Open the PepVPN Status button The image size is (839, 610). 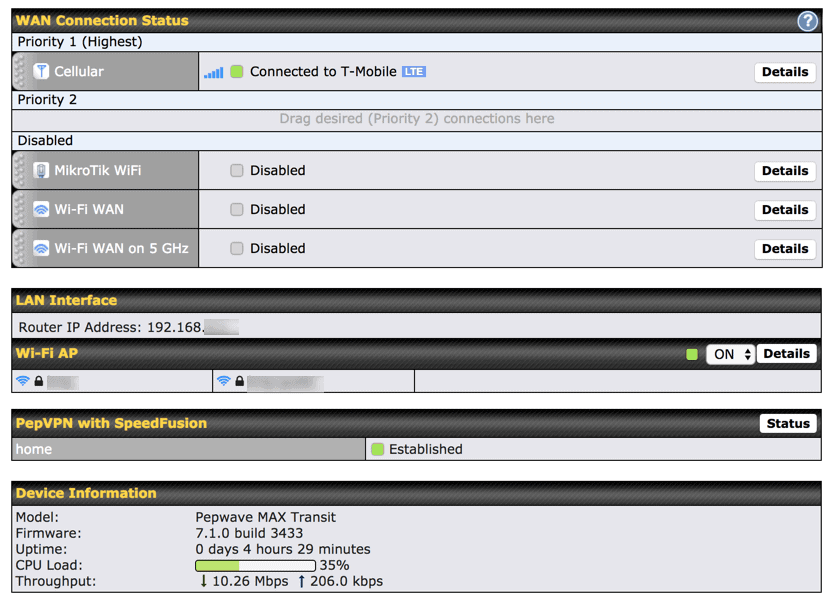(x=788, y=424)
